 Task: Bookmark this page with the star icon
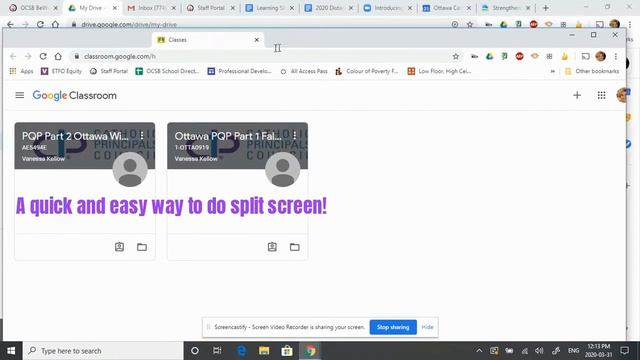456,56
